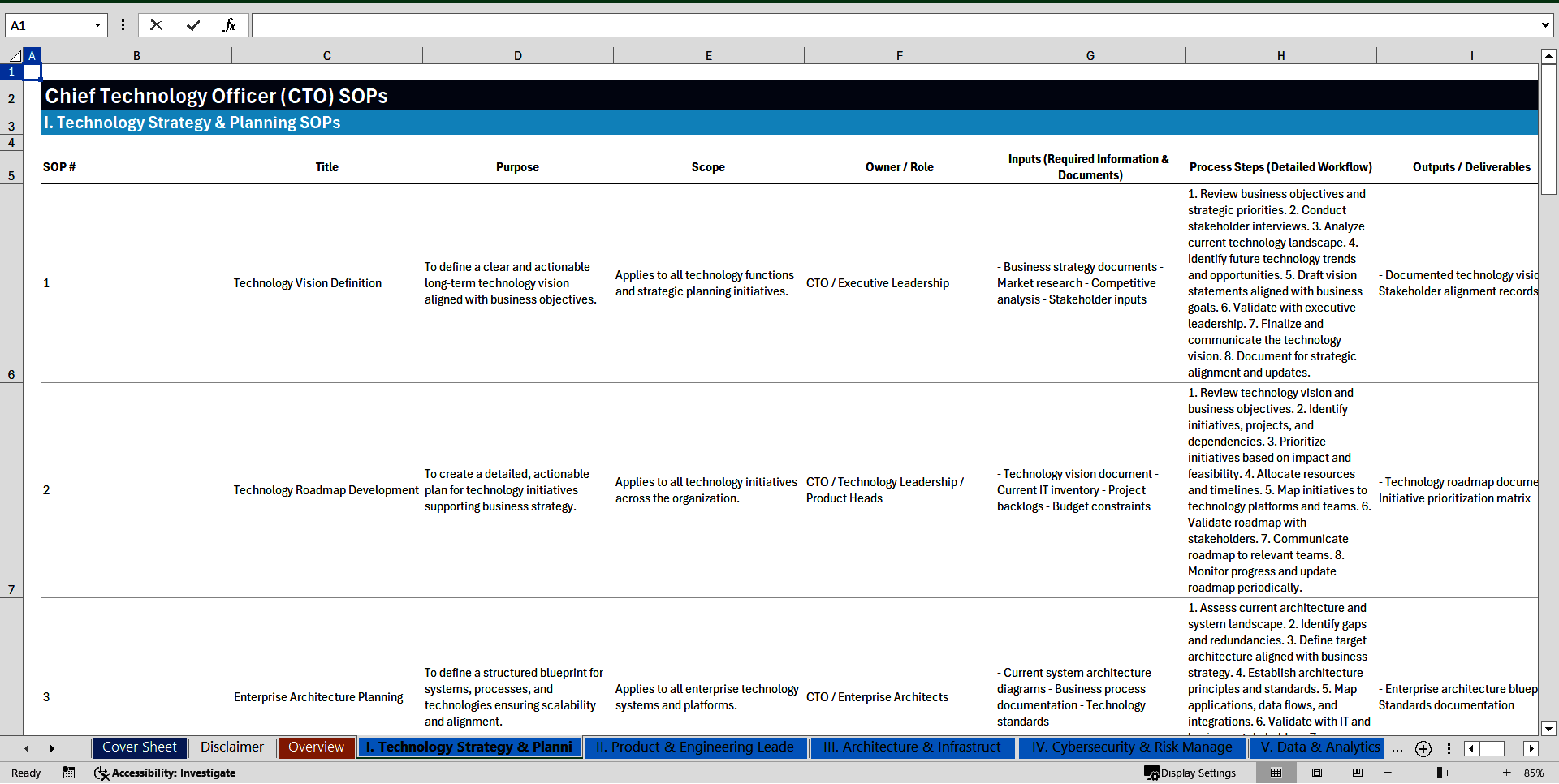The image size is (1559, 784).
Task: Click the Insert Function fx icon
Action: click(x=229, y=25)
